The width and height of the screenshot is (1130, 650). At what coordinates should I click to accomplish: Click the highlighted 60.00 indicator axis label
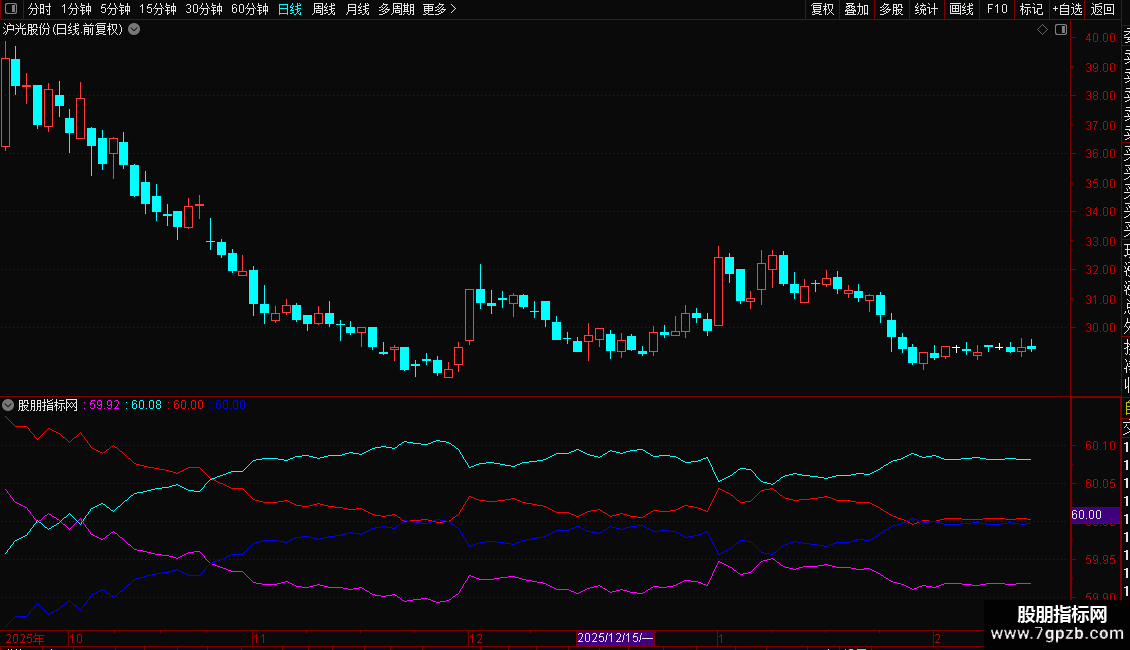[1095, 515]
